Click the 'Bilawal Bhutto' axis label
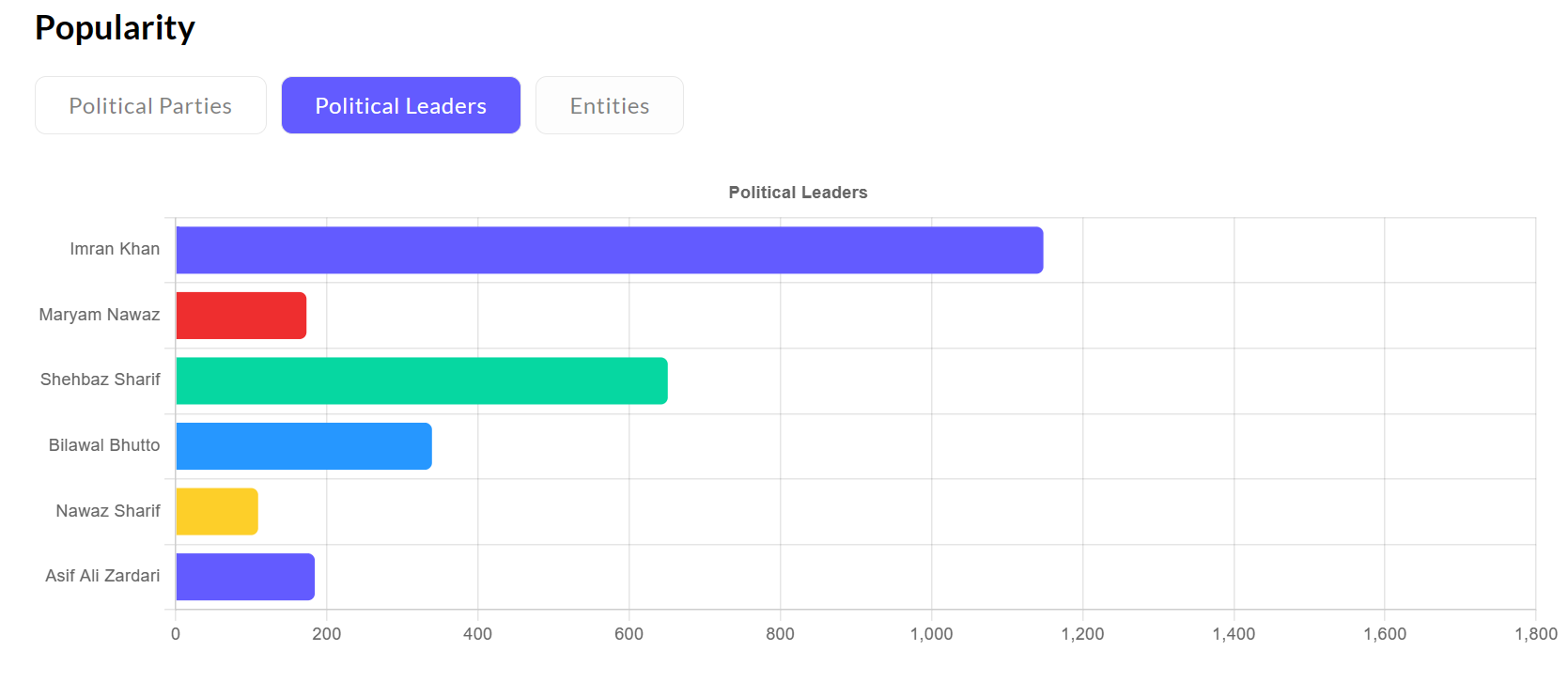The image size is (1568, 682). [104, 445]
